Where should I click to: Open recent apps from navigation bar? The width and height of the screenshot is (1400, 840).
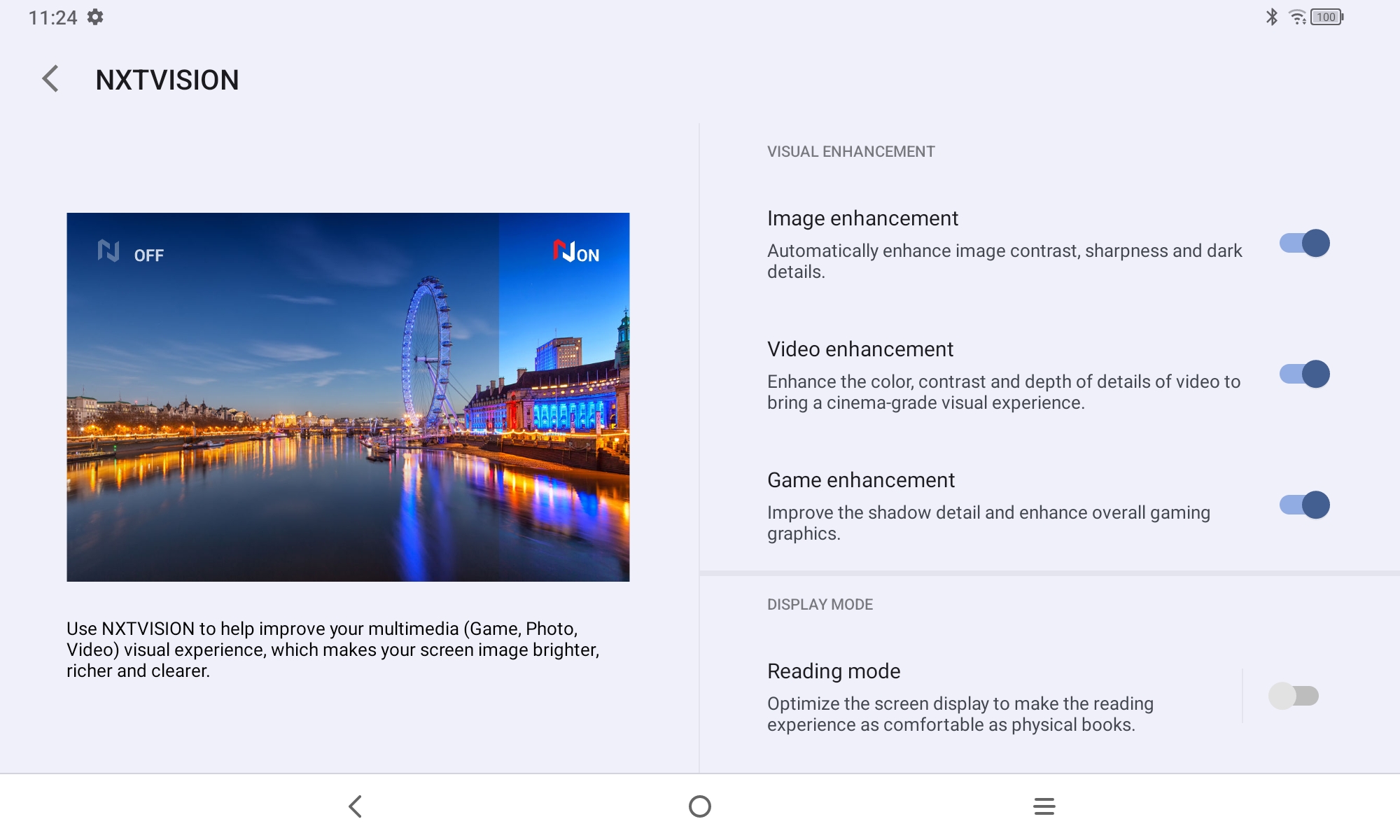[1044, 806]
